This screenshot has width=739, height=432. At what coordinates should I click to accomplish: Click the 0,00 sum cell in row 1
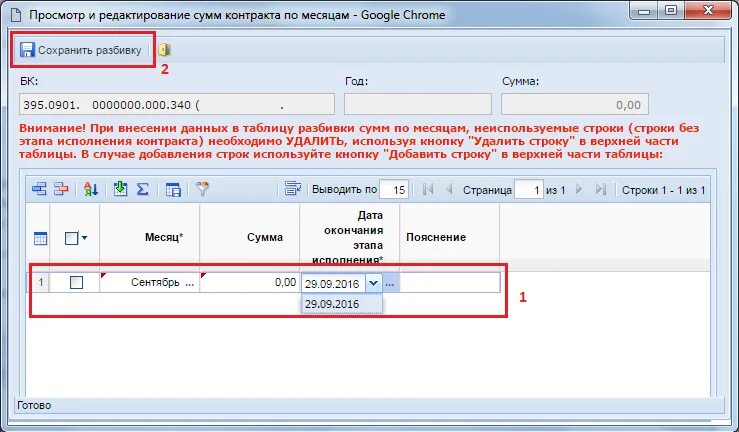[250, 282]
